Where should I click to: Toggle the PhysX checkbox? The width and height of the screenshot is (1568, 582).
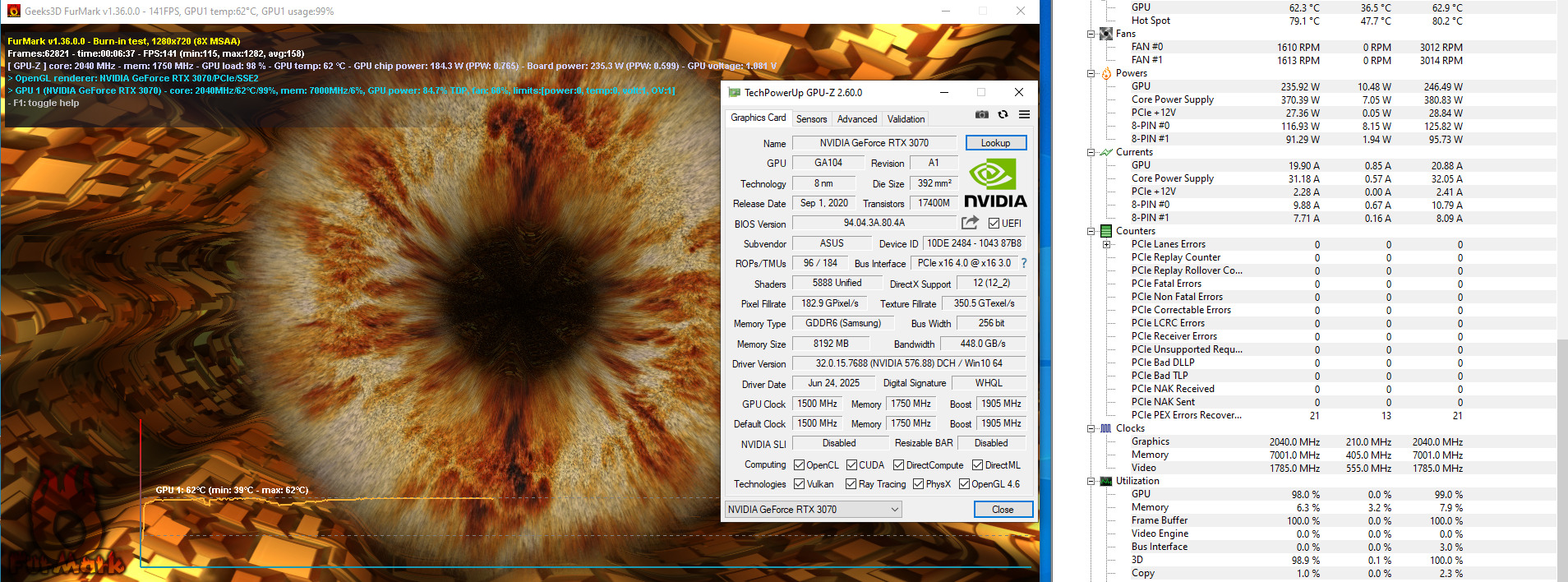919,484
